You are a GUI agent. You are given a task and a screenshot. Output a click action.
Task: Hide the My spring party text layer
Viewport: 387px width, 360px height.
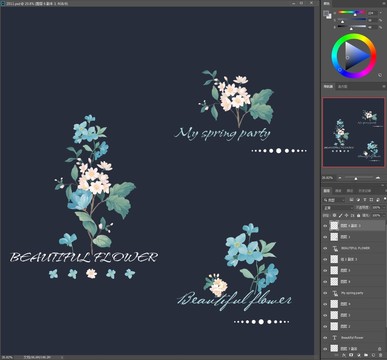click(325, 293)
